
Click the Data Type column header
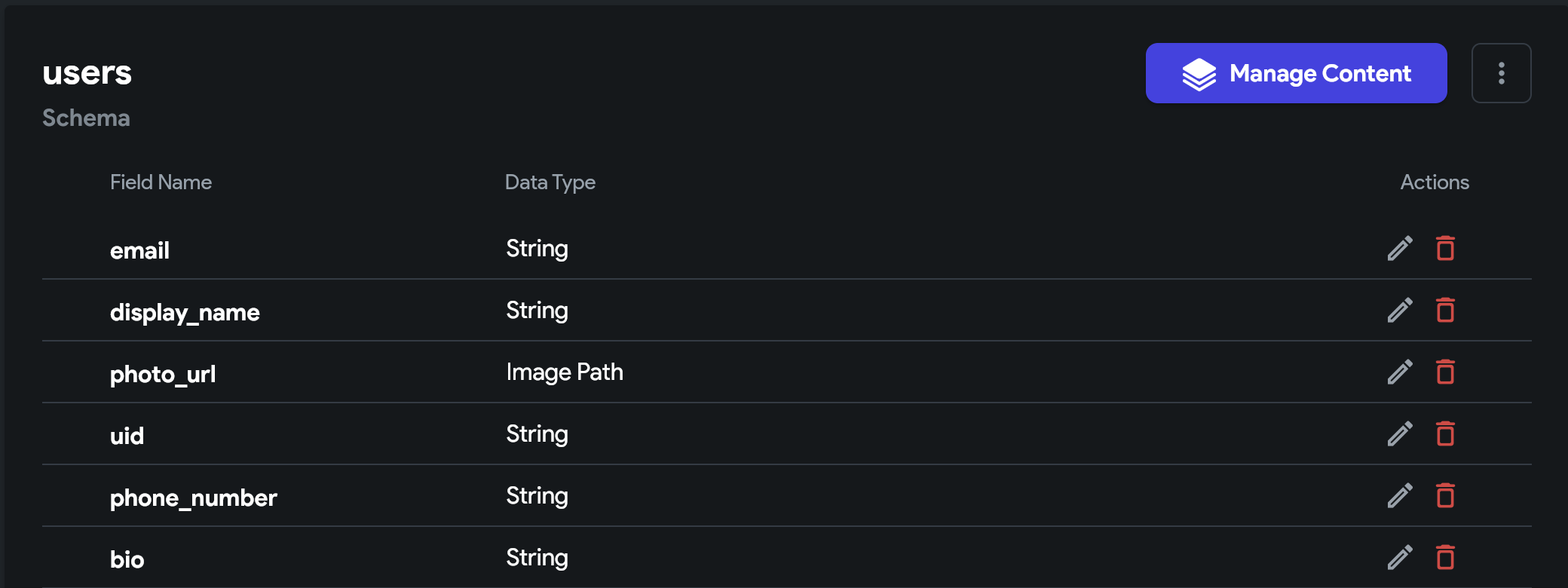click(x=550, y=182)
